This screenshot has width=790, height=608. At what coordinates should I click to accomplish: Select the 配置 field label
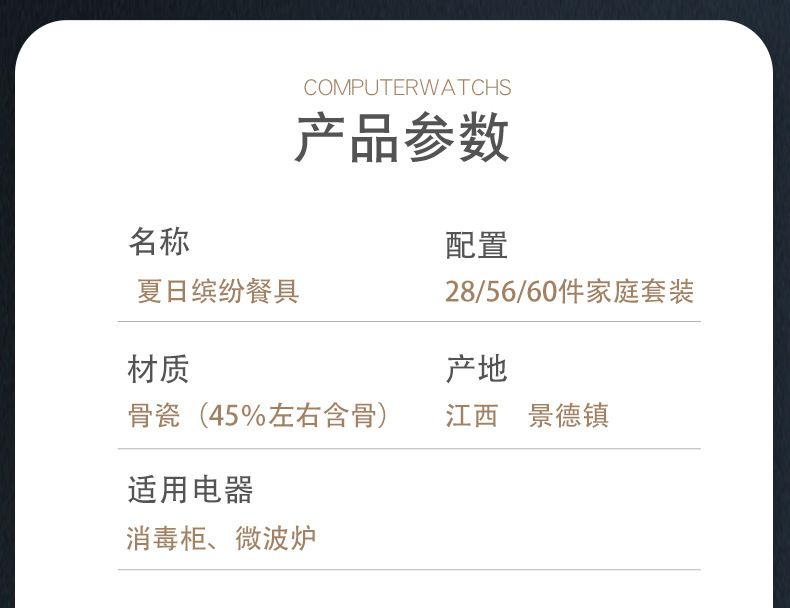476,244
